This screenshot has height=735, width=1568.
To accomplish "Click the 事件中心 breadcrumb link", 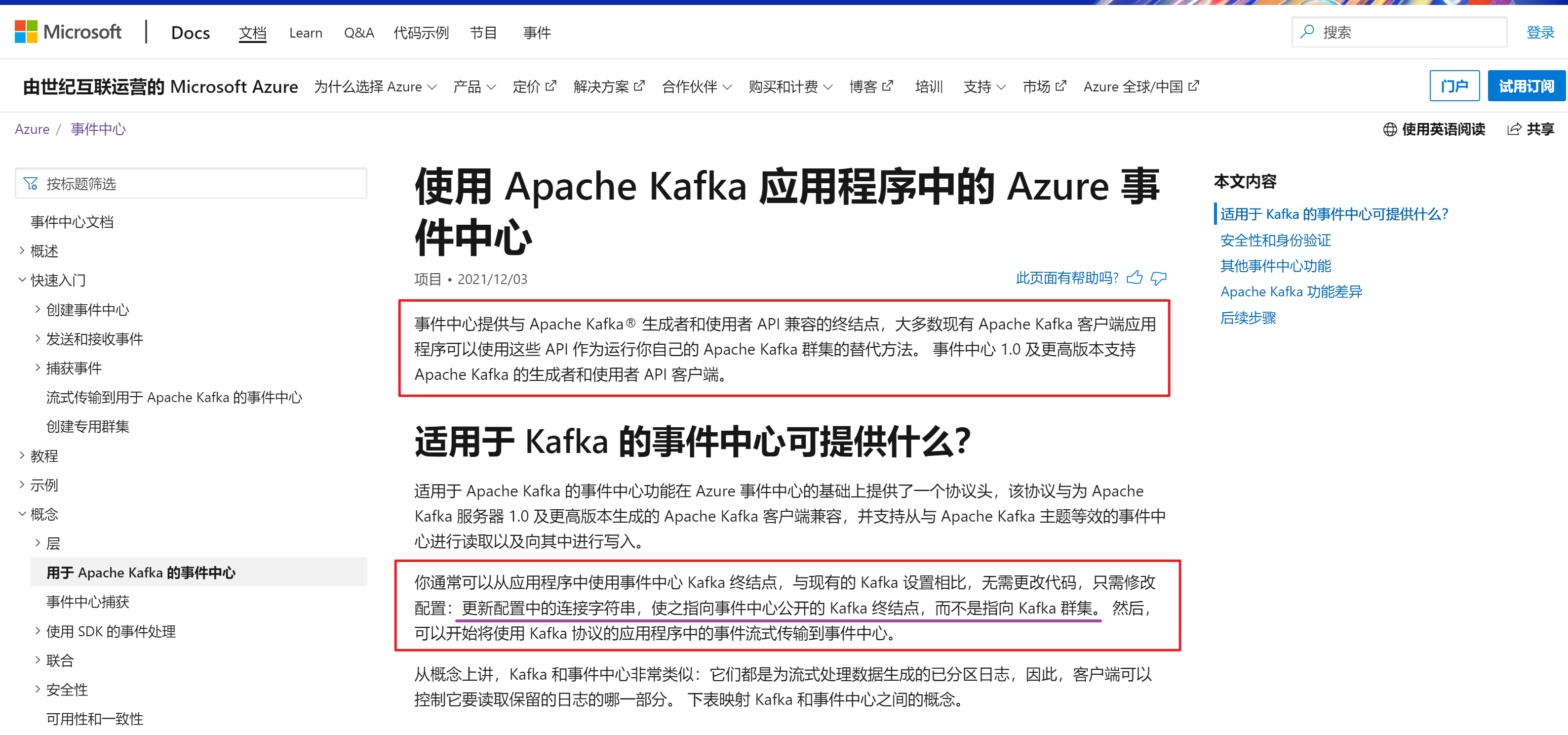I will [98, 129].
